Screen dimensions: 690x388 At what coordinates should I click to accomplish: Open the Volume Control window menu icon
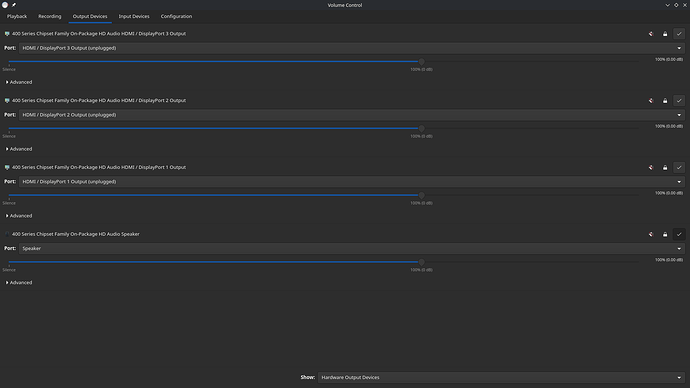pos(5,5)
